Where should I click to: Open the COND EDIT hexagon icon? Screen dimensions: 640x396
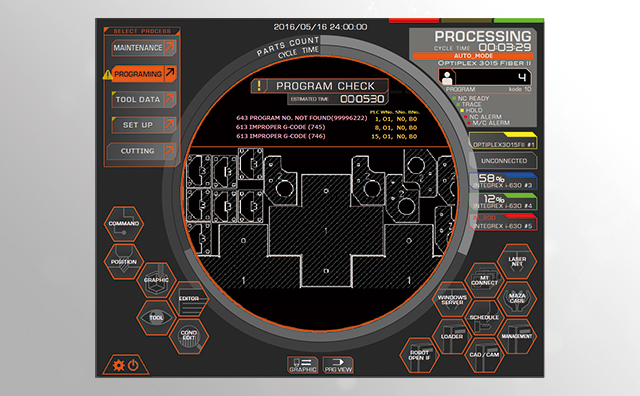pyautogui.click(x=189, y=336)
